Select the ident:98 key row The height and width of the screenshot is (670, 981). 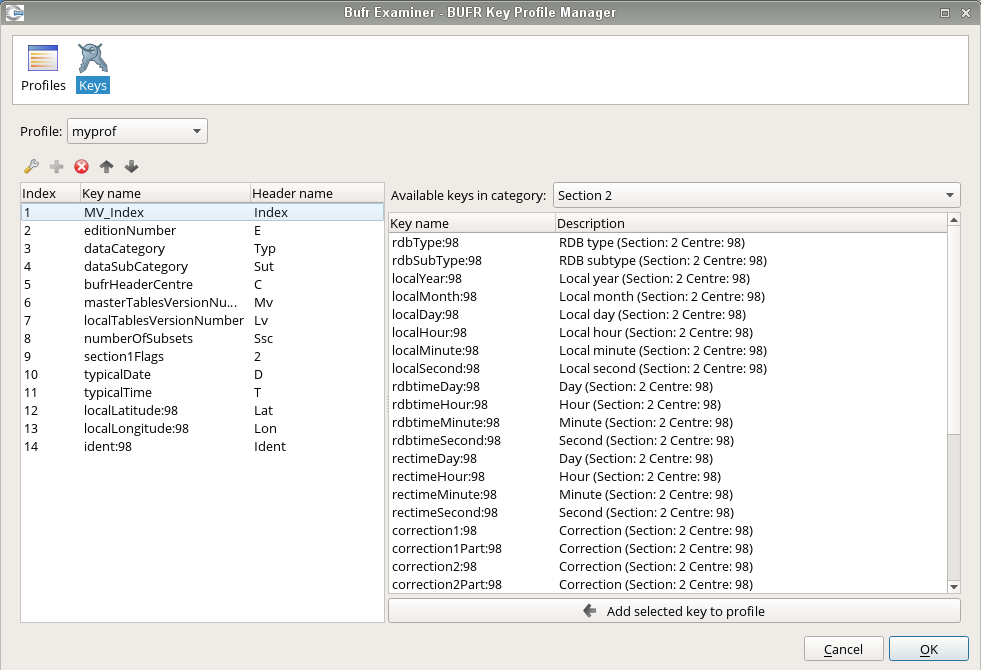click(202, 447)
